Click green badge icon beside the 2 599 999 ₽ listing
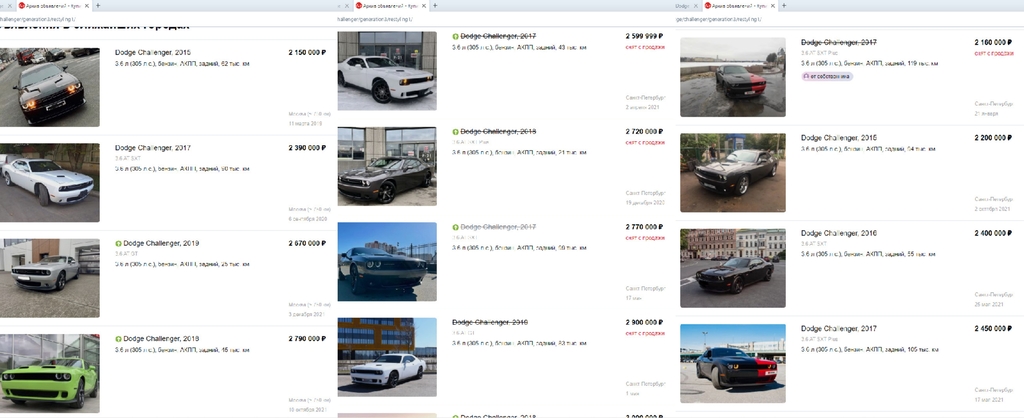This screenshot has width=1024, height=418. (x=455, y=37)
